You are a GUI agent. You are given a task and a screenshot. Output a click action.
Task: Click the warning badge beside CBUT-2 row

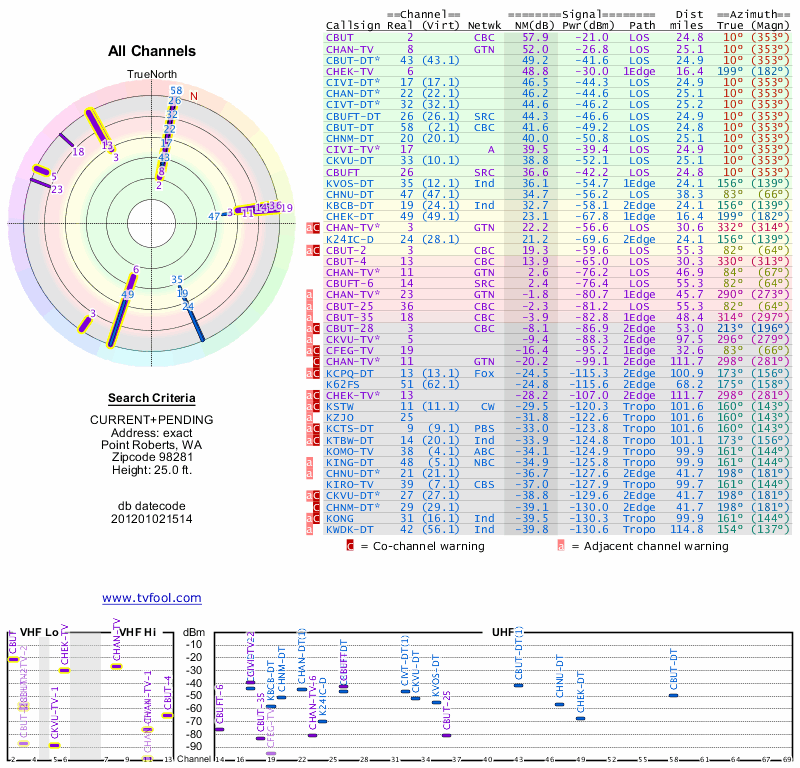(313, 251)
